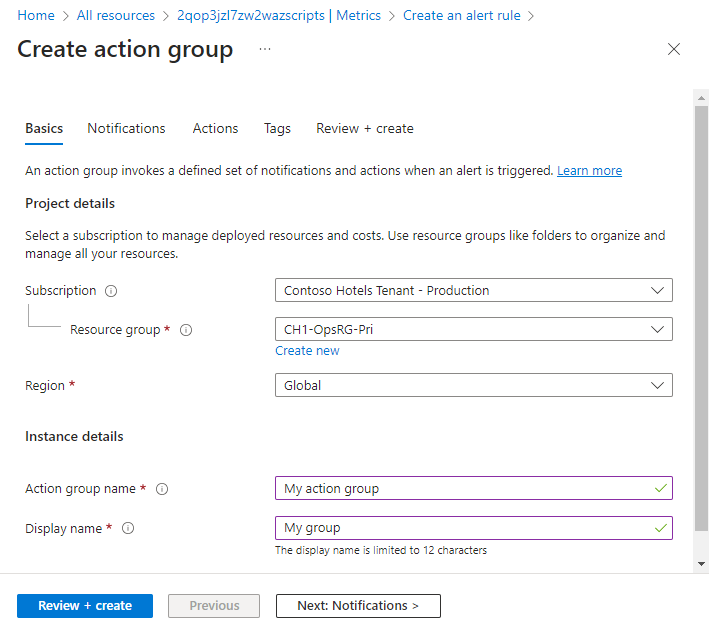709x633 pixels.
Task: Click the info icon beside Resource group
Action: pyautogui.click(x=186, y=330)
